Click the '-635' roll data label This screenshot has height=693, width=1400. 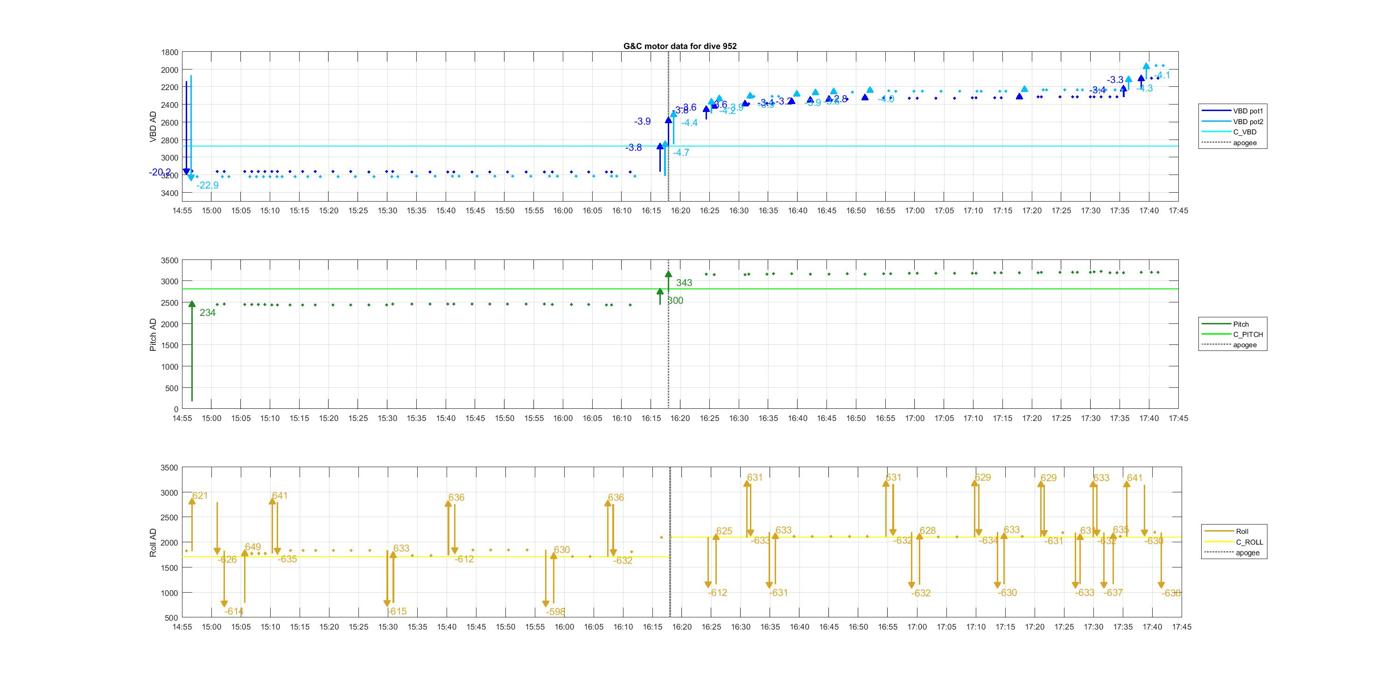click(287, 559)
